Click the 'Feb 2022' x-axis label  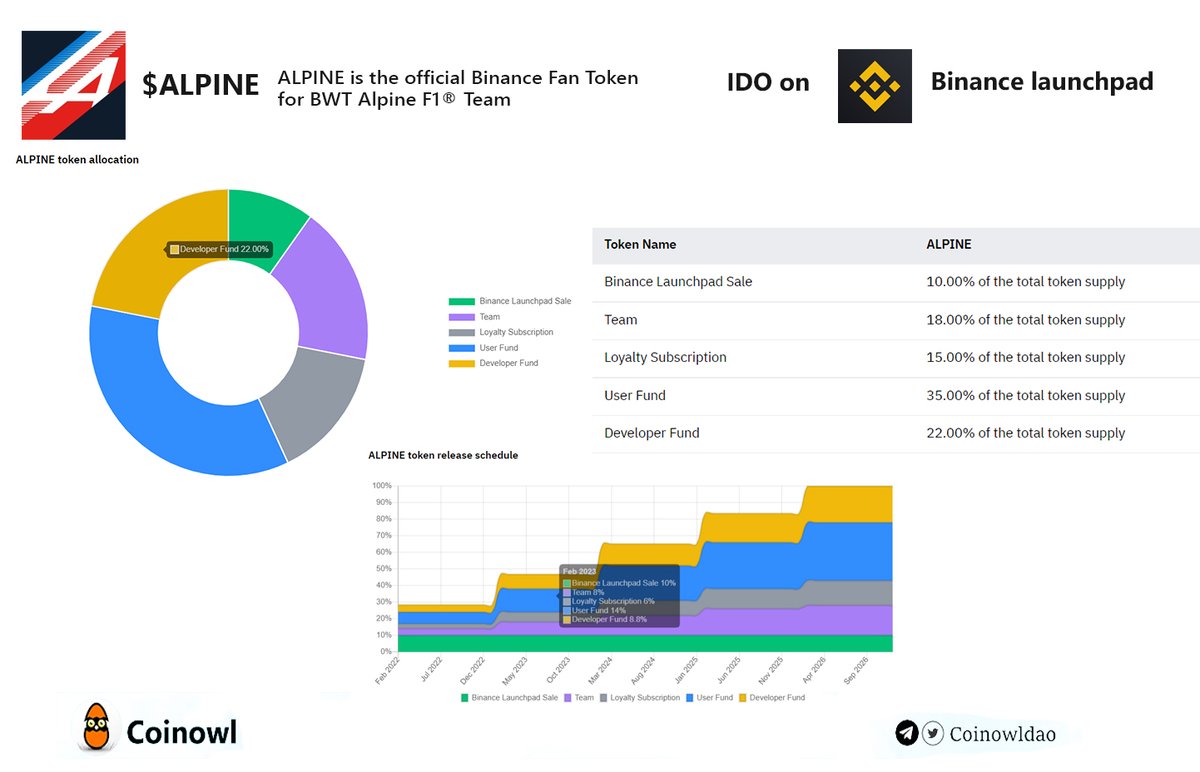click(387, 669)
